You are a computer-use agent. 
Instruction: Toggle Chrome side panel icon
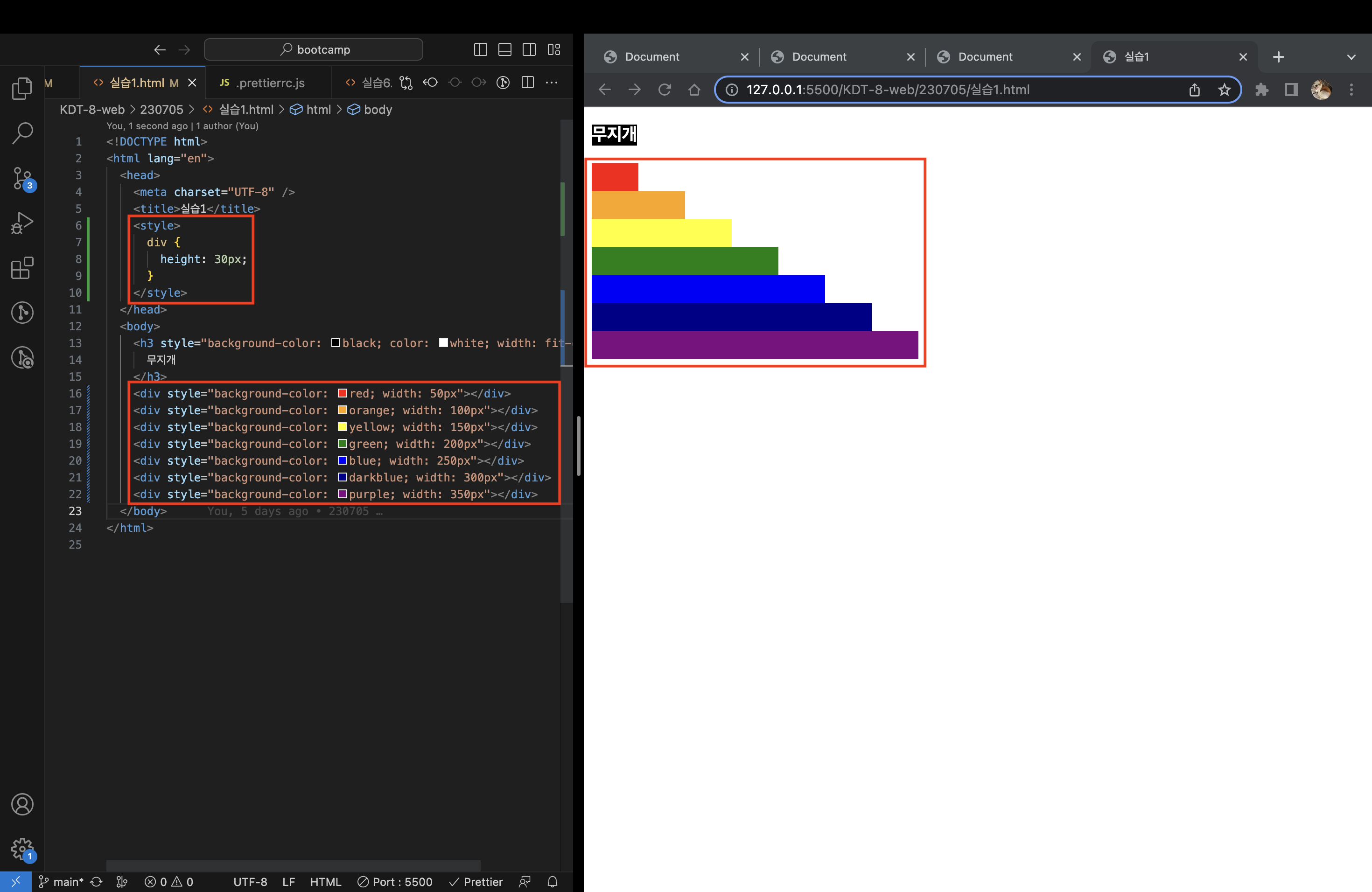pyautogui.click(x=1291, y=89)
